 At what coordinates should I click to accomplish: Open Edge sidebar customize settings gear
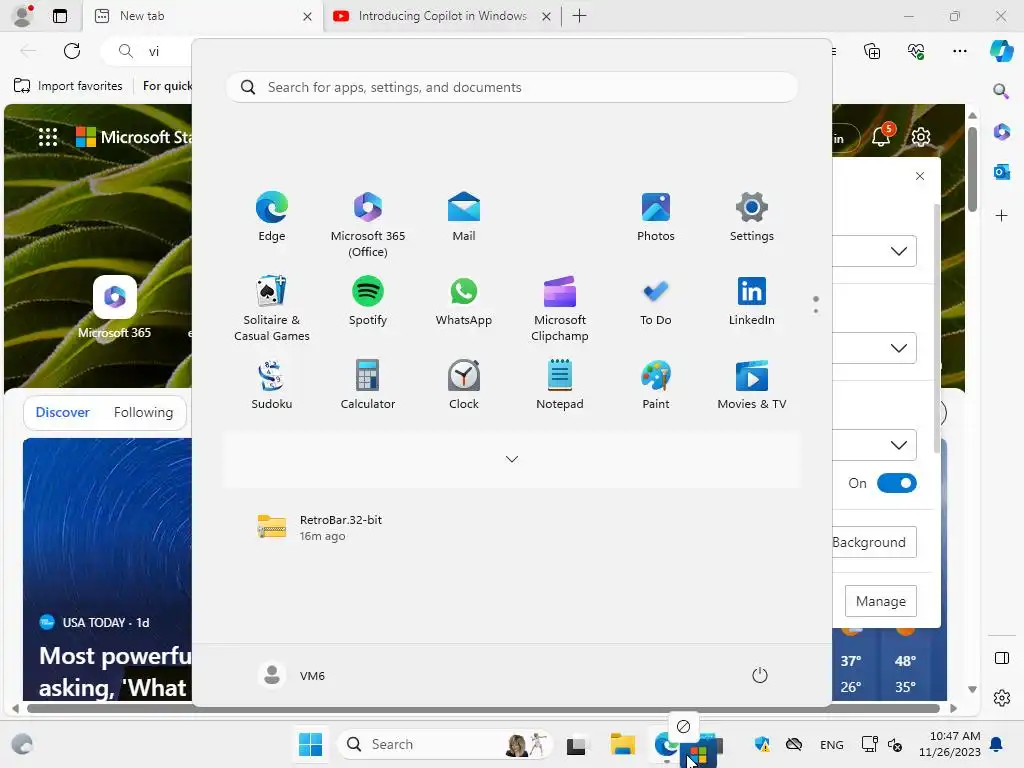(x=1001, y=698)
